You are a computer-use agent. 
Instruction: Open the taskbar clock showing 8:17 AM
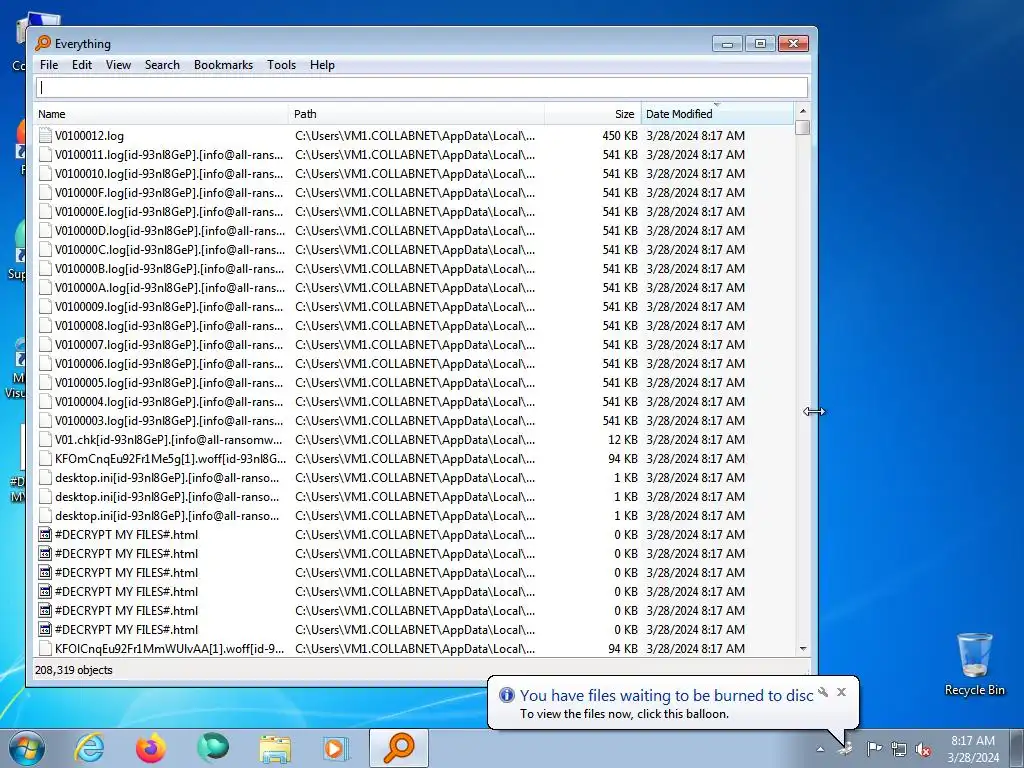973,749
